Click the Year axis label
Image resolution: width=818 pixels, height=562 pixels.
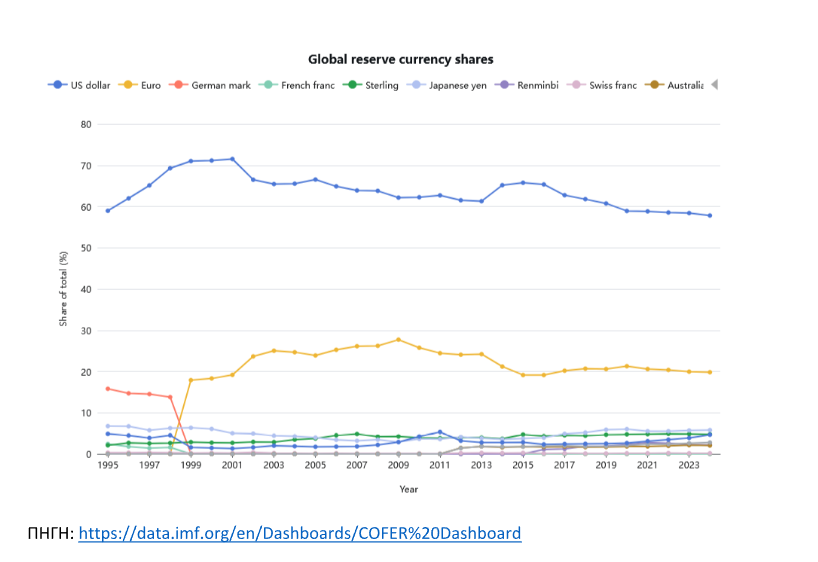tap(409, 490)
